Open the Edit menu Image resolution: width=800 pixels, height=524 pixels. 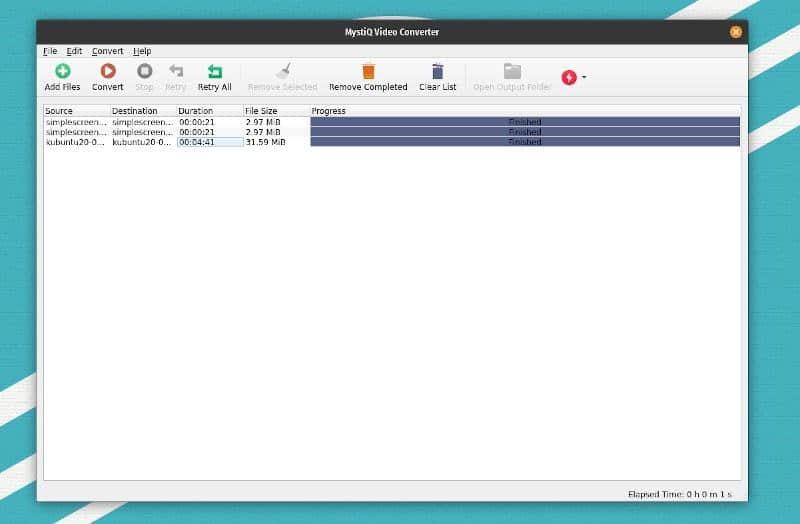tap(74, 51)
